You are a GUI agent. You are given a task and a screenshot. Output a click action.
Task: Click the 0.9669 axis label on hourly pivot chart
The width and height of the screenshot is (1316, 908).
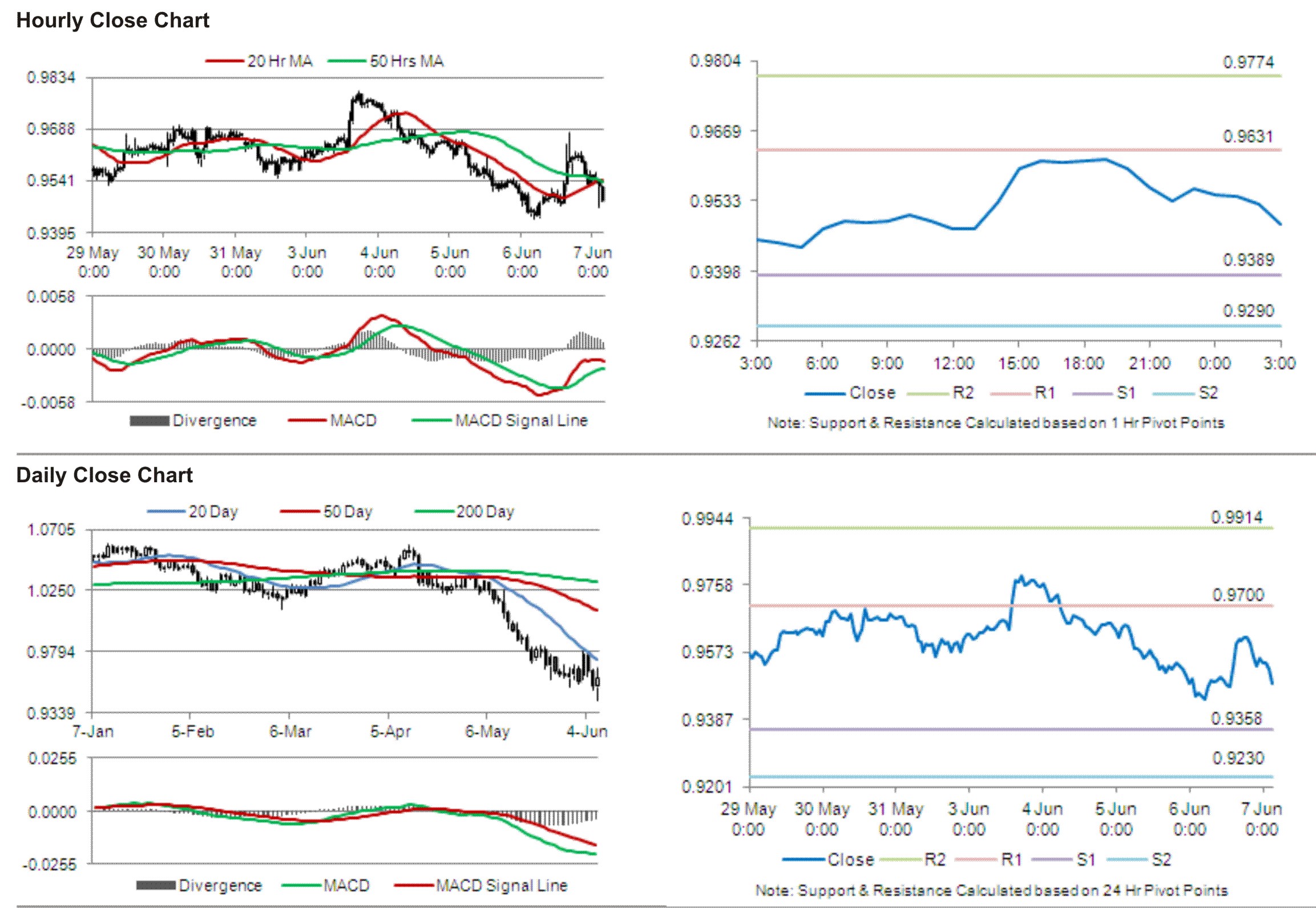tap(715, 132)
